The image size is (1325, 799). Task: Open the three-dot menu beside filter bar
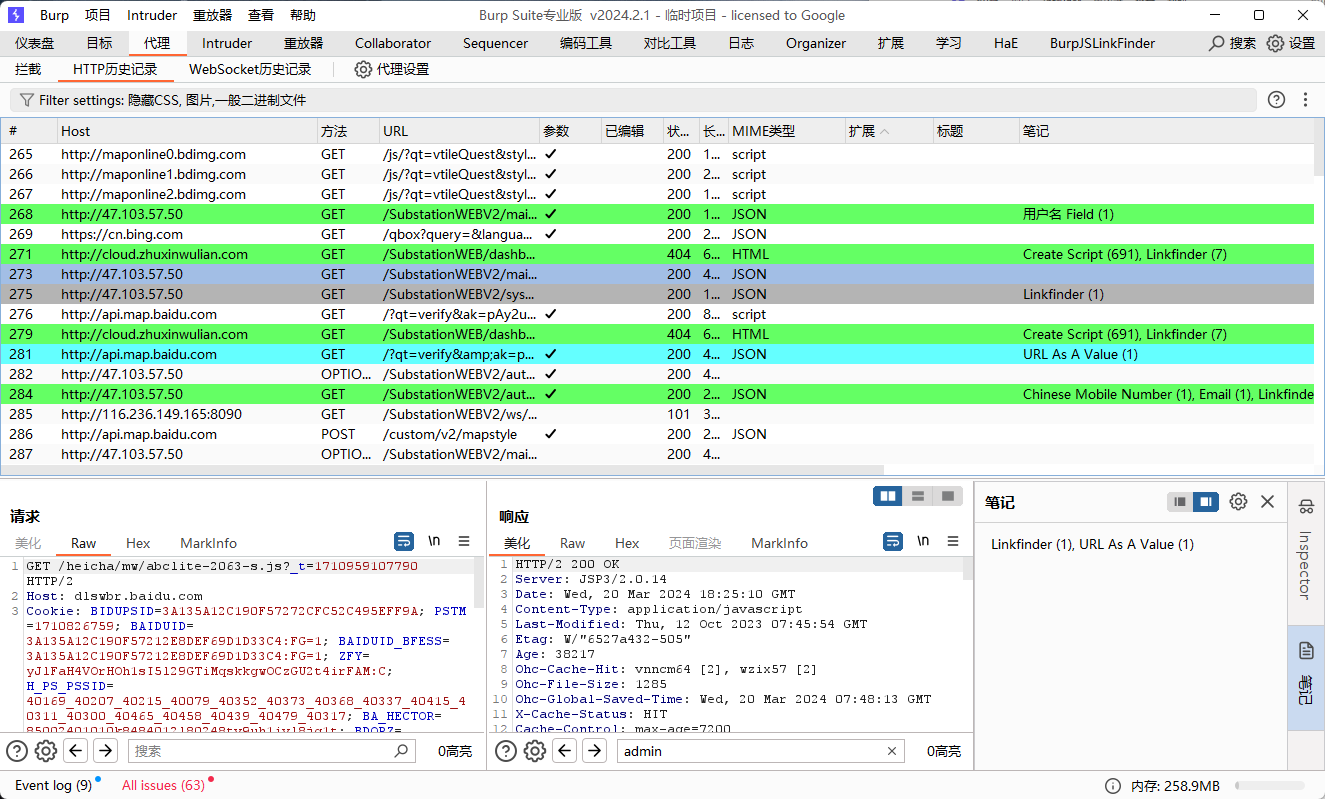1305,100
